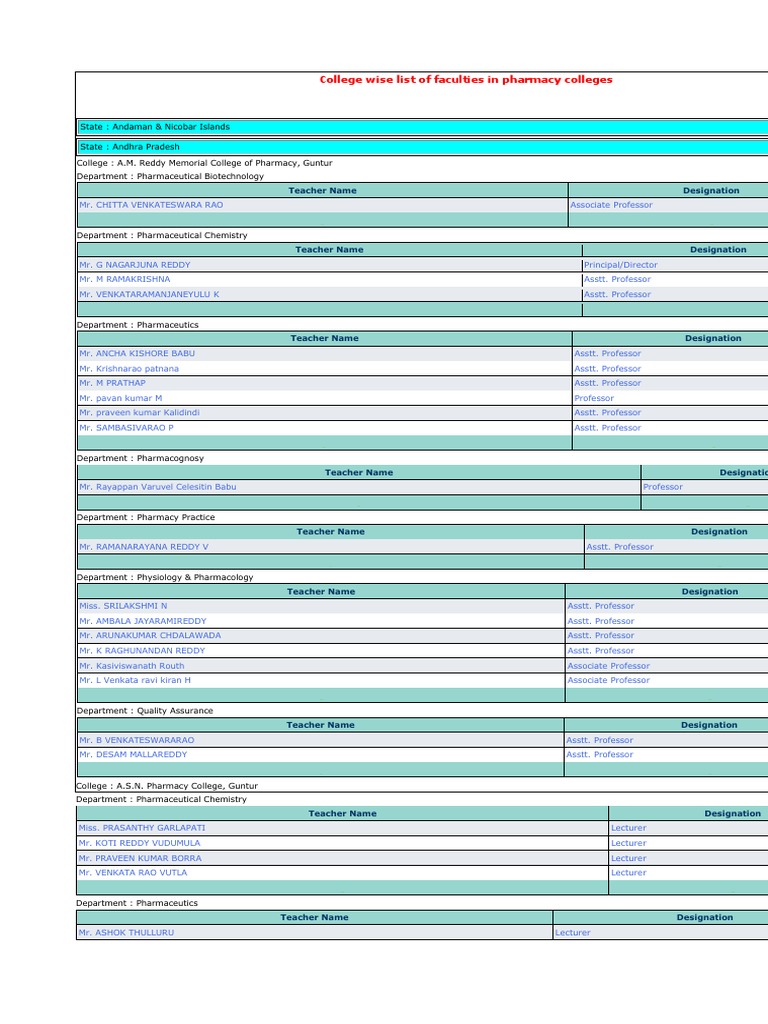The width and height of the screenshot is (768, 1024).
Task: Click 'Department : Pharmacy Practice' heading
Action: (146, 517)
